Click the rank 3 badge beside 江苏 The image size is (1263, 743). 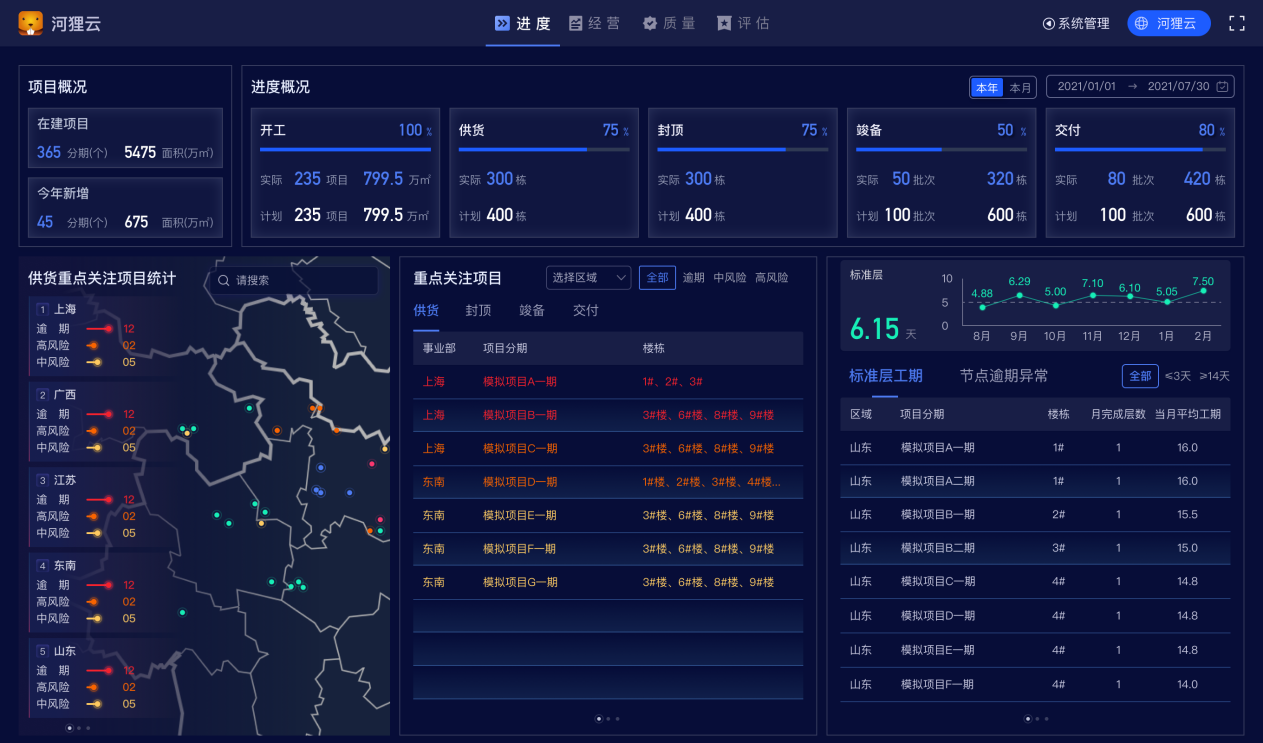[42, 481]
